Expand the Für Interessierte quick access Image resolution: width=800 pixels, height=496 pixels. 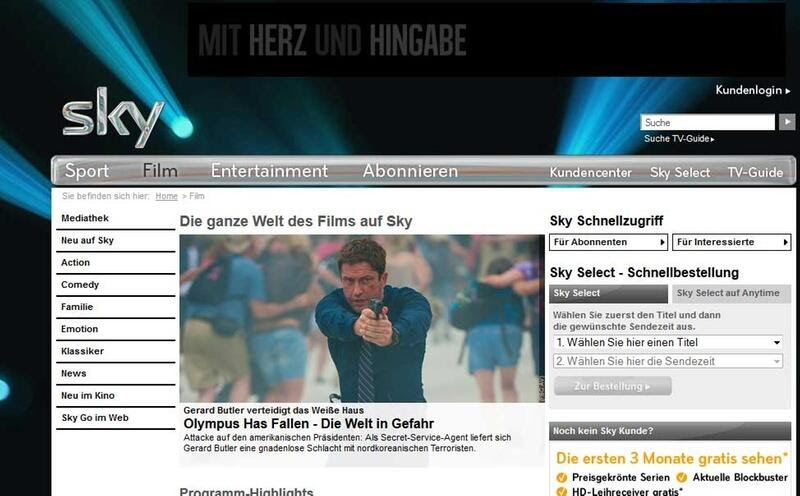732,242
